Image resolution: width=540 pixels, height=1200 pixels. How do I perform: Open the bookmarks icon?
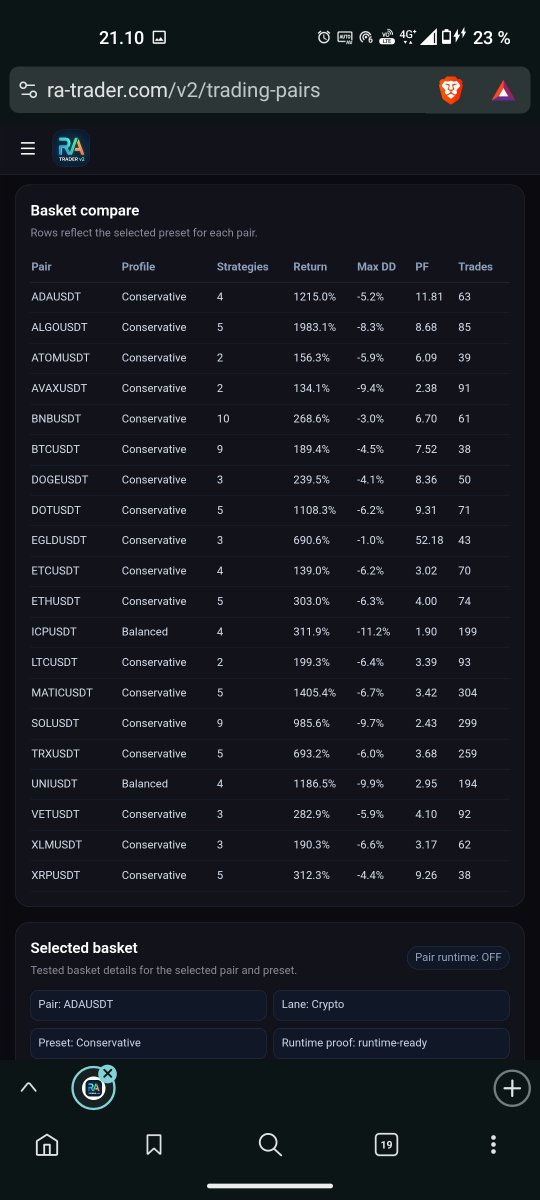point(154,1145)
